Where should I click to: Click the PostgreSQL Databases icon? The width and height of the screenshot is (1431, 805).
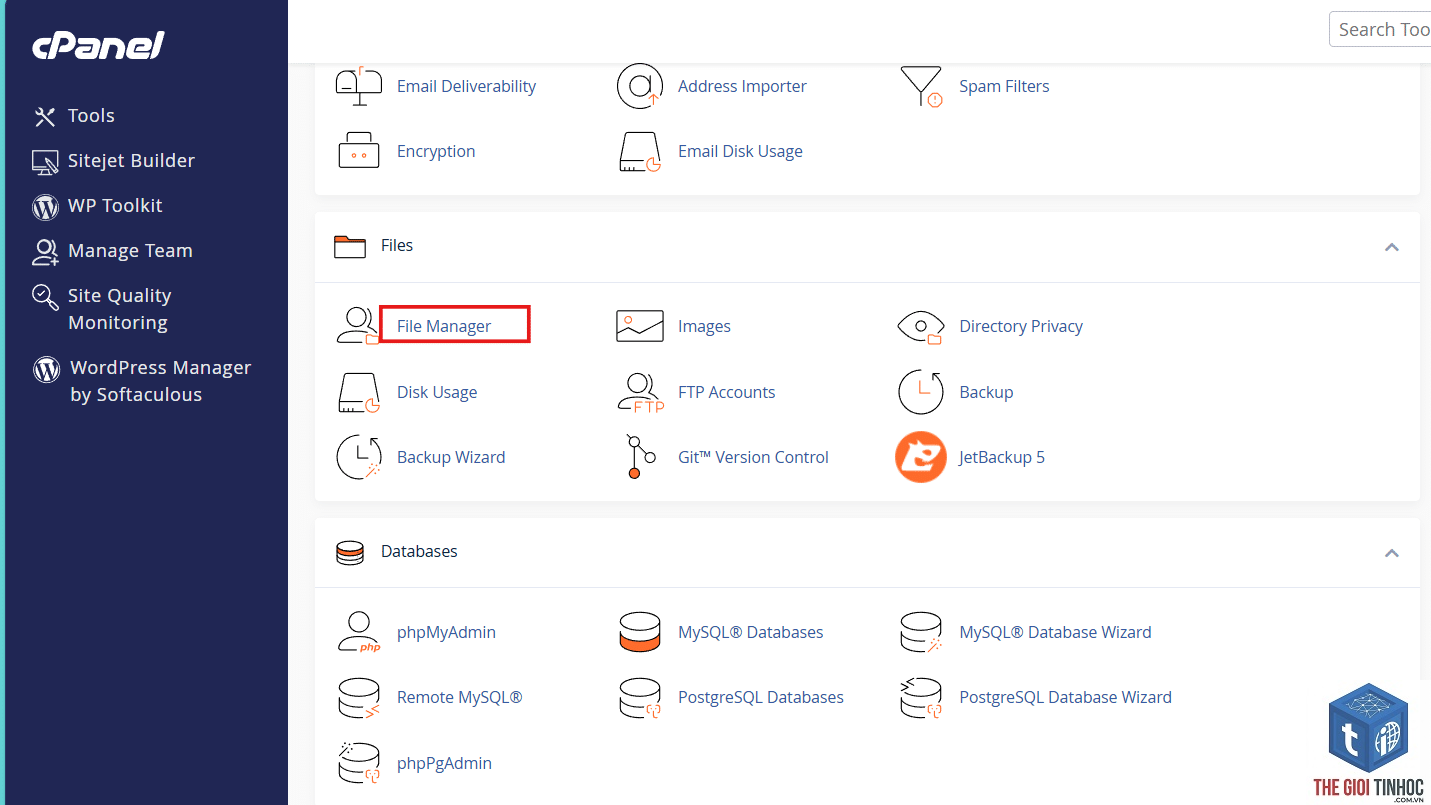pyautogui.click(x=640, y=698)
